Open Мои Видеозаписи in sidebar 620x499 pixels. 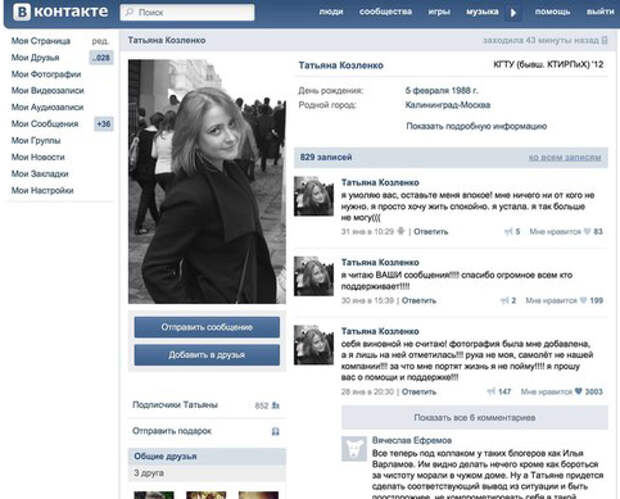[47, 91]
